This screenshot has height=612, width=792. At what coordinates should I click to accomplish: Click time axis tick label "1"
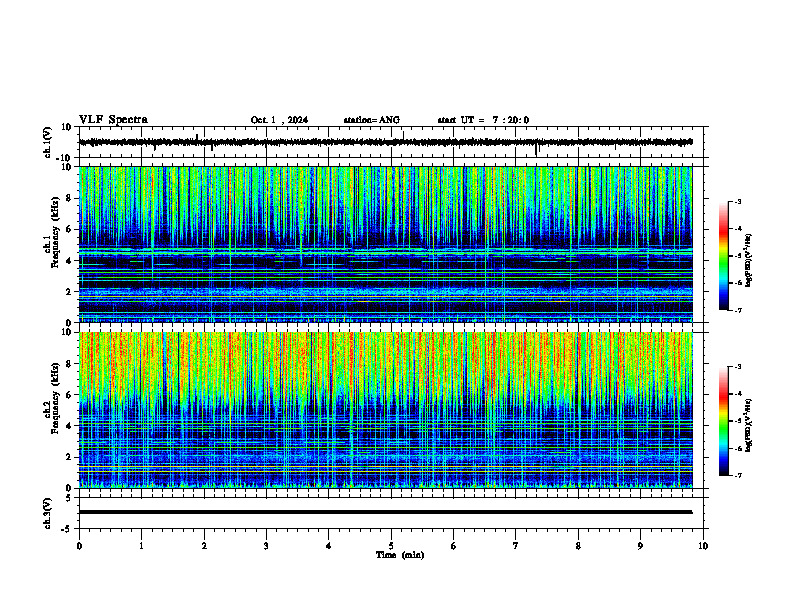tap(141, 546)
